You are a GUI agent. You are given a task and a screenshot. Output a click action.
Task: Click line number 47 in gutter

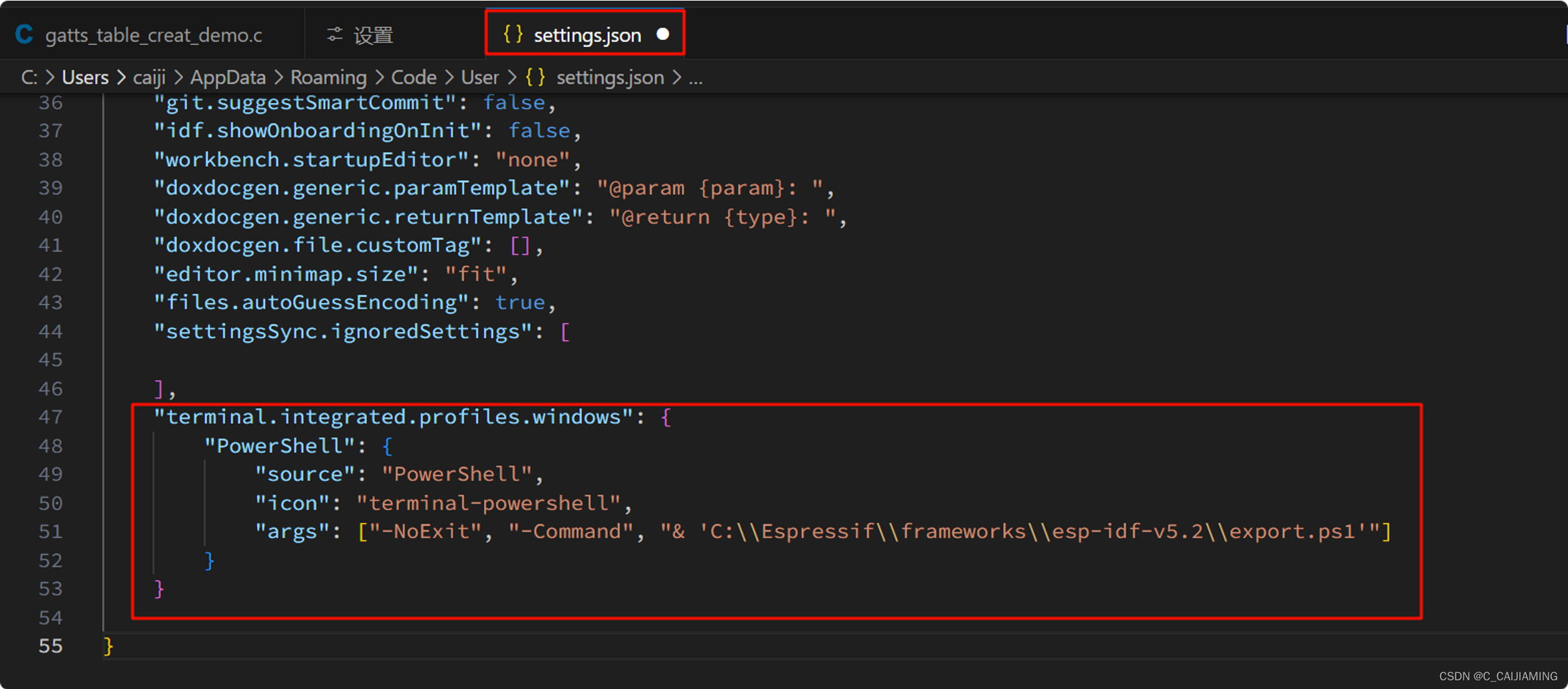point(51,417)
